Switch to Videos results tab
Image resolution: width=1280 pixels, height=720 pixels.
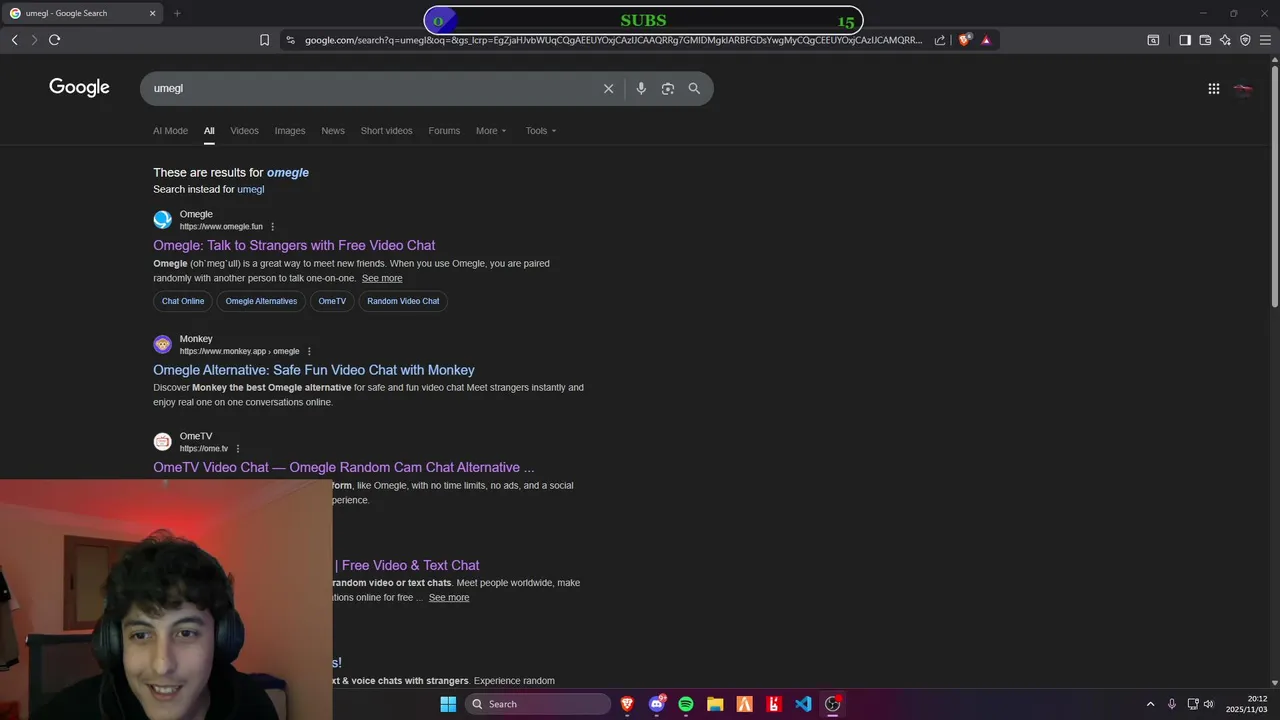(x=244, y=131)
